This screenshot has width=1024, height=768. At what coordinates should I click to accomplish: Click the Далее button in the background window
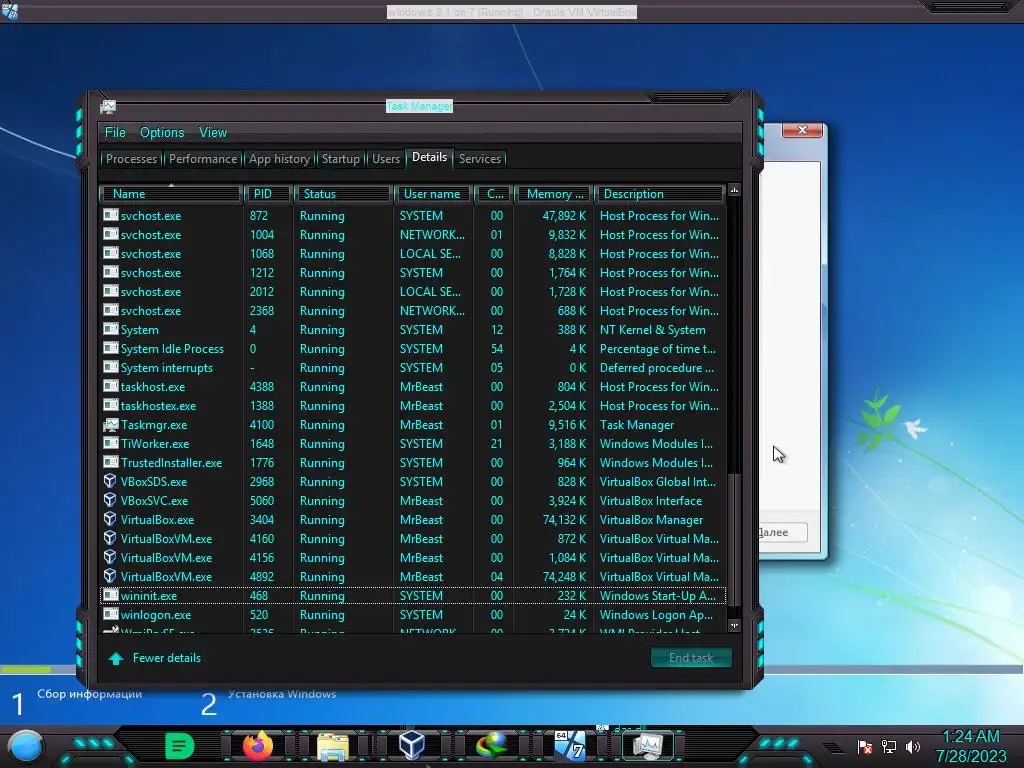click(782, 532)
